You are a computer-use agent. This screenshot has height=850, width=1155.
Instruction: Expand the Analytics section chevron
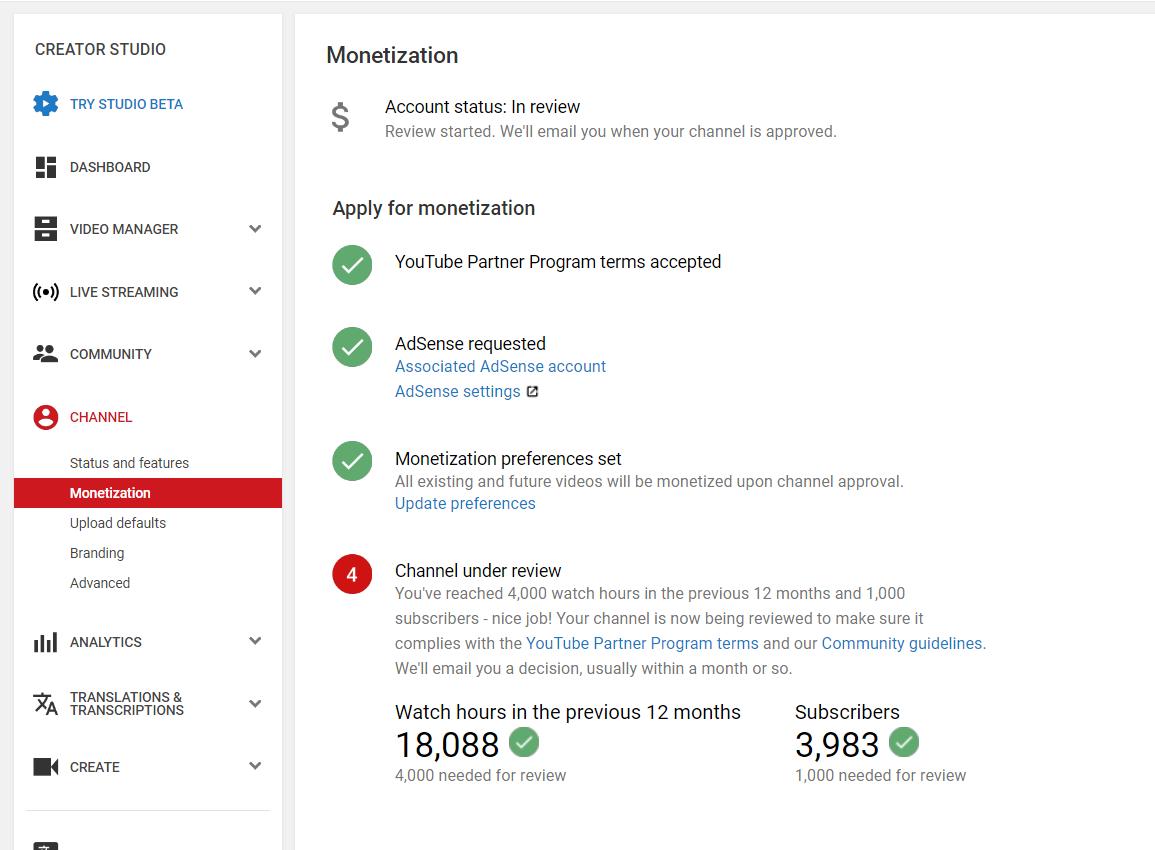click(x=255, y=642)
